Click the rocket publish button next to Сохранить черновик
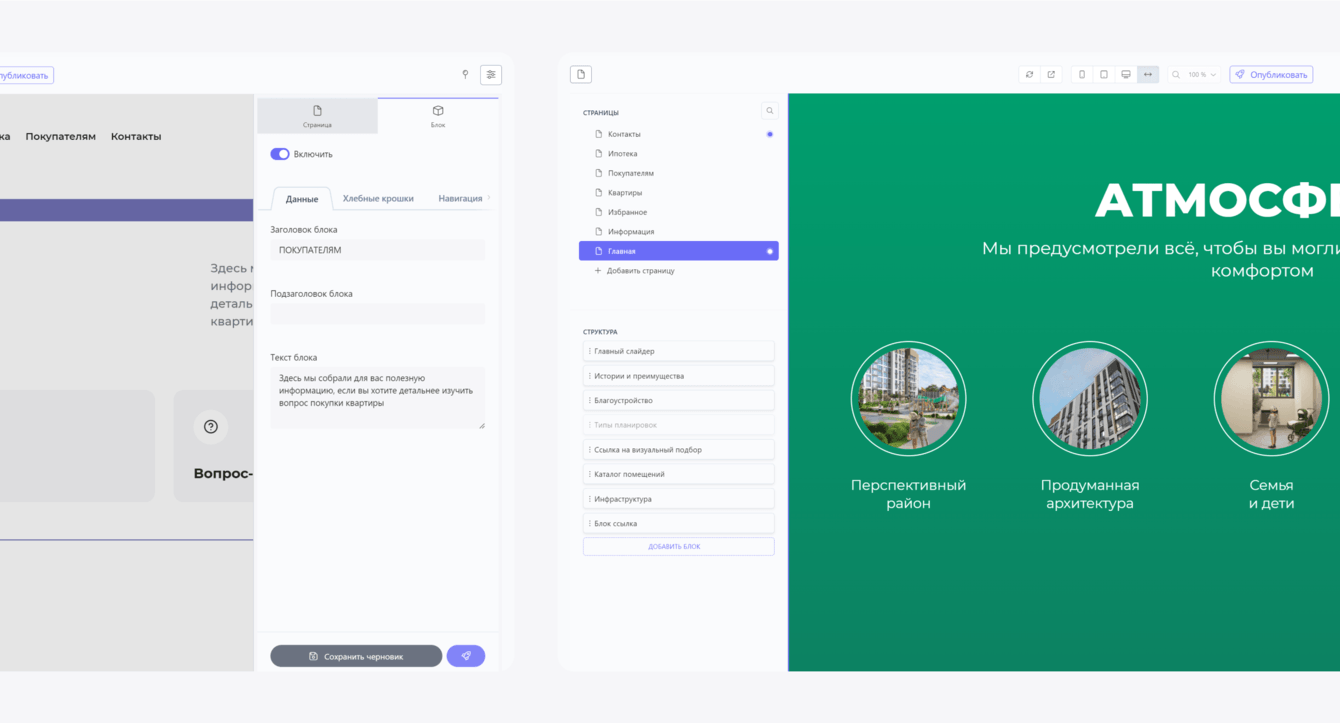 tap(466, 656)
